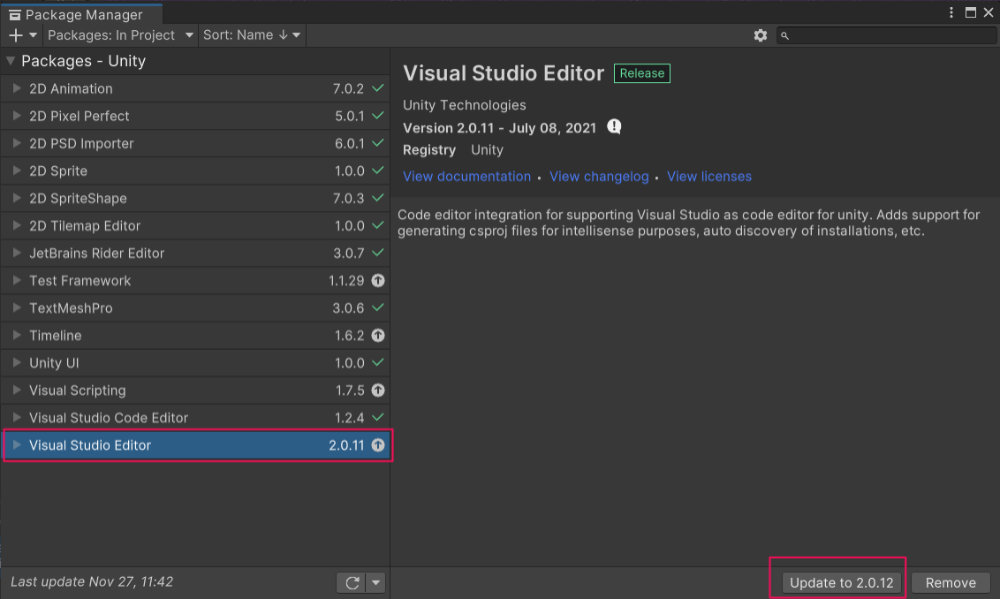Click the 1.1.29 version number
Screen dimensions: 1000x599
(x=346, y=281)
